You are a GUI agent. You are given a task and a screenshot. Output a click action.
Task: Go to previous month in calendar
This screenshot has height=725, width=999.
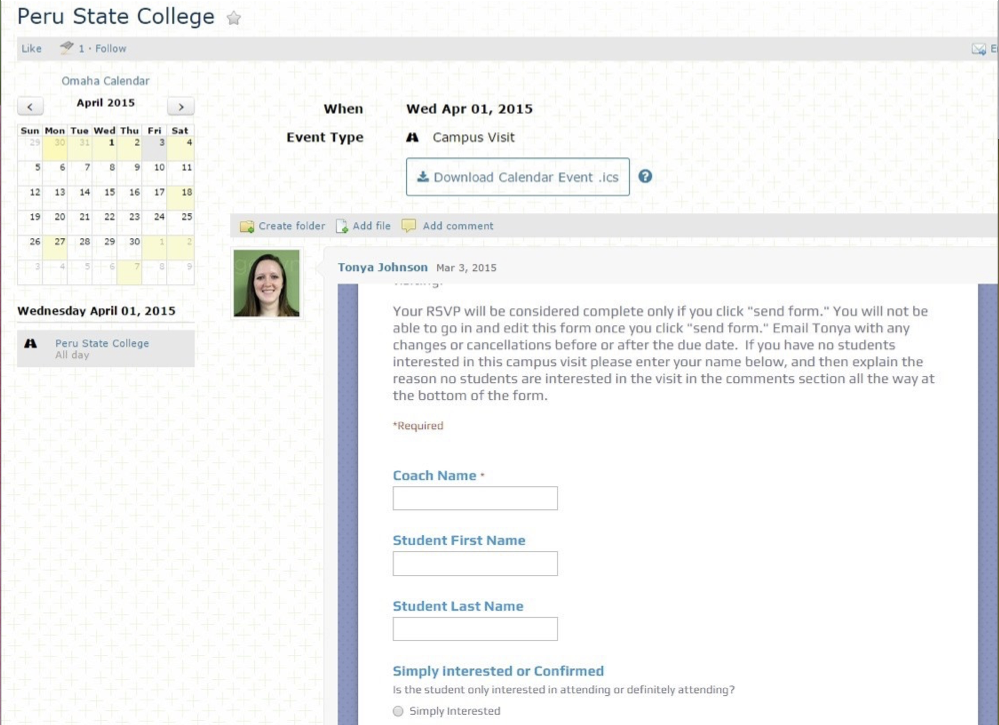point(30,107)
